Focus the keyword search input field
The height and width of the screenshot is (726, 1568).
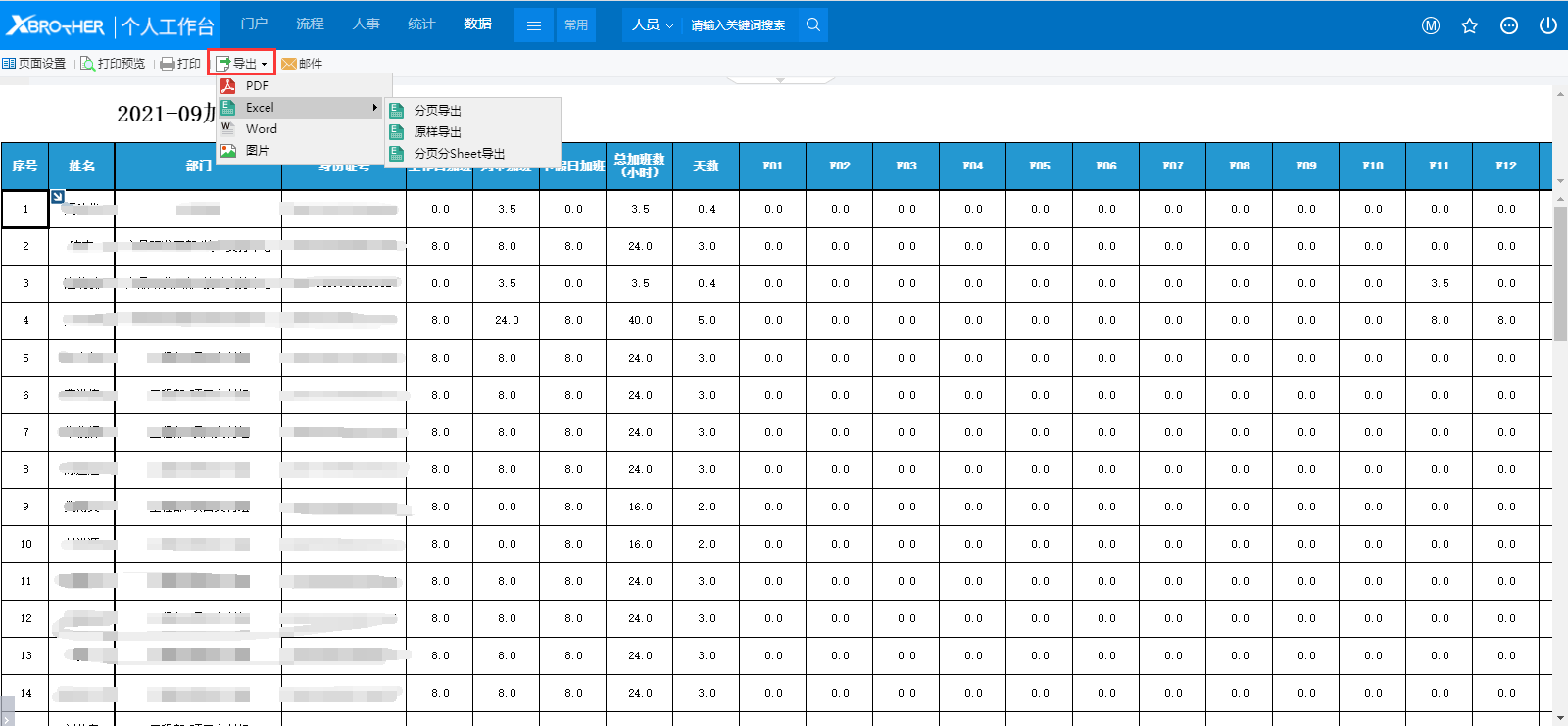tap(738, 25)
